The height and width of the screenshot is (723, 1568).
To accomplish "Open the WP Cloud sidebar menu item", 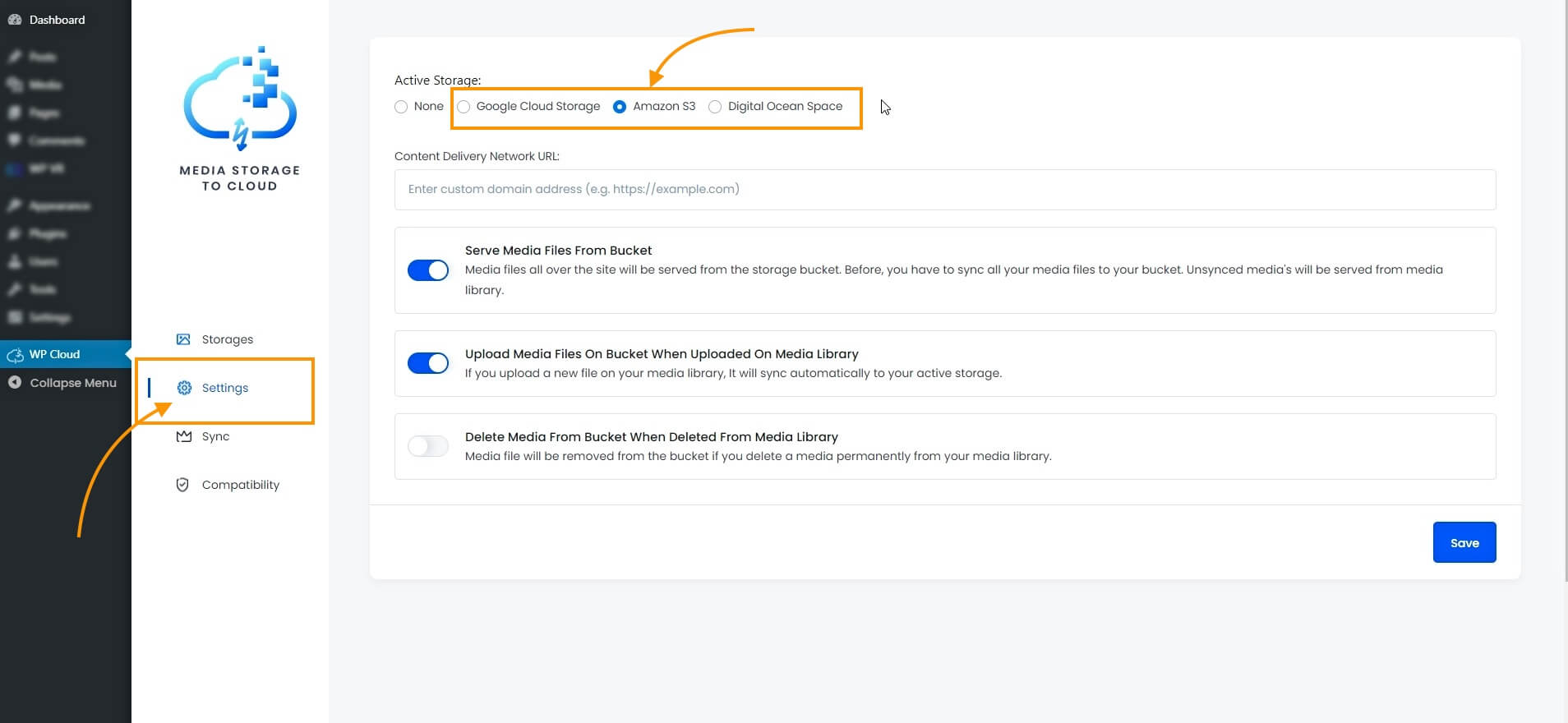I will [54, 354].
